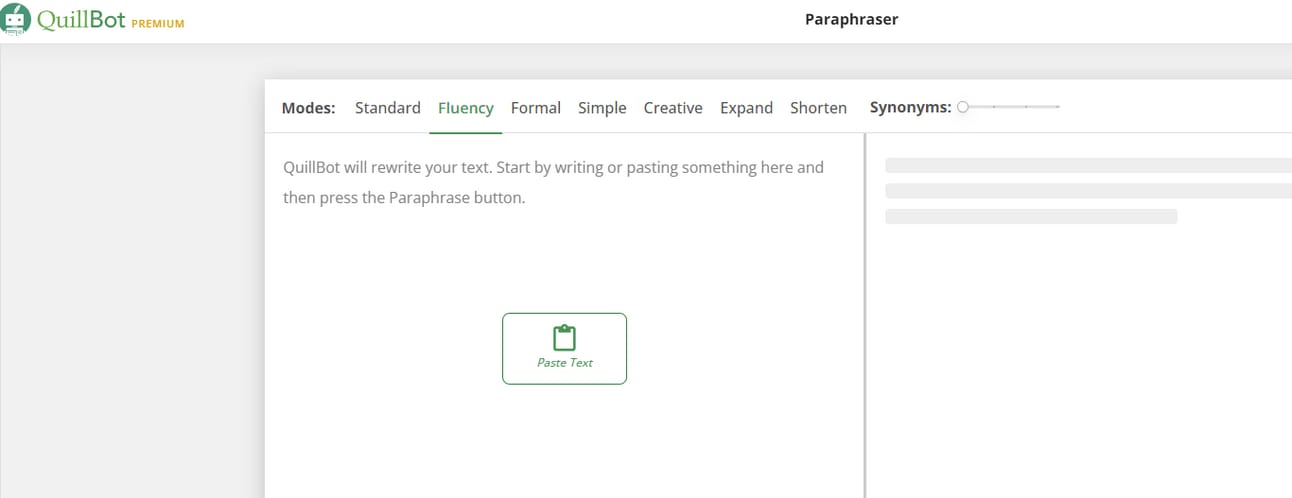This screenshot has width=1292, height=498.
Task: Switch to Formal mode
Action: click(535, 108)
